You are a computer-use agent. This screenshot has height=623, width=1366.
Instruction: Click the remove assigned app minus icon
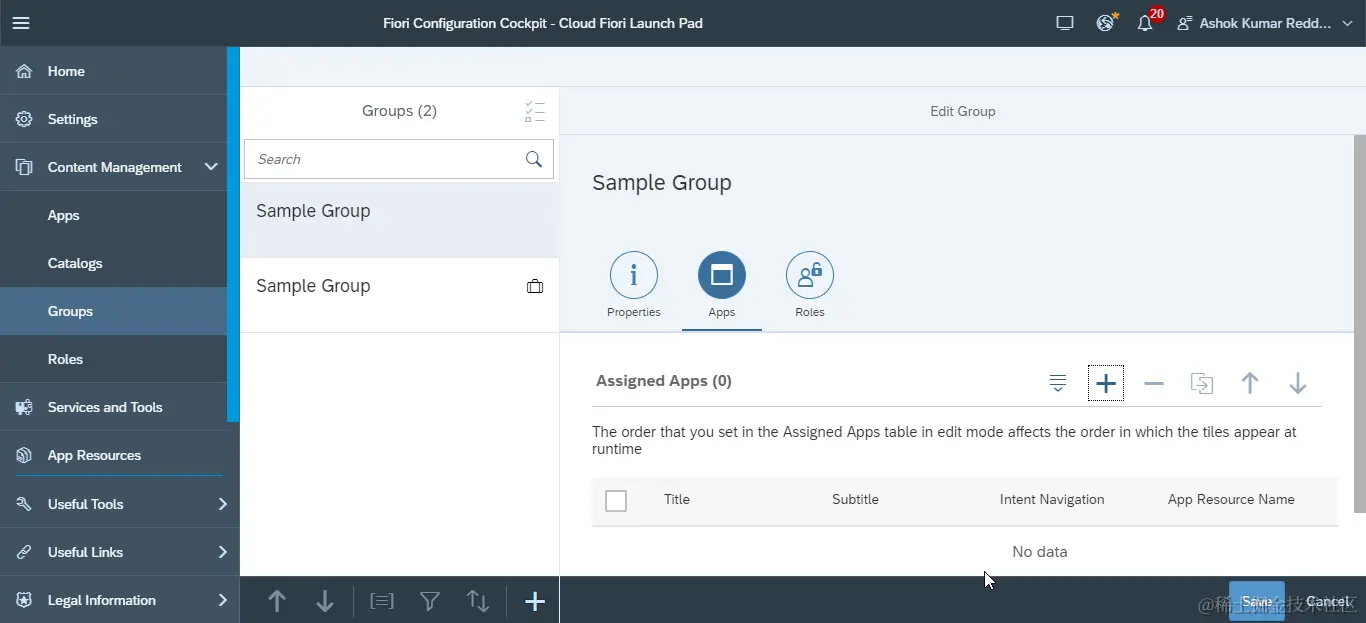[1154, 383]
